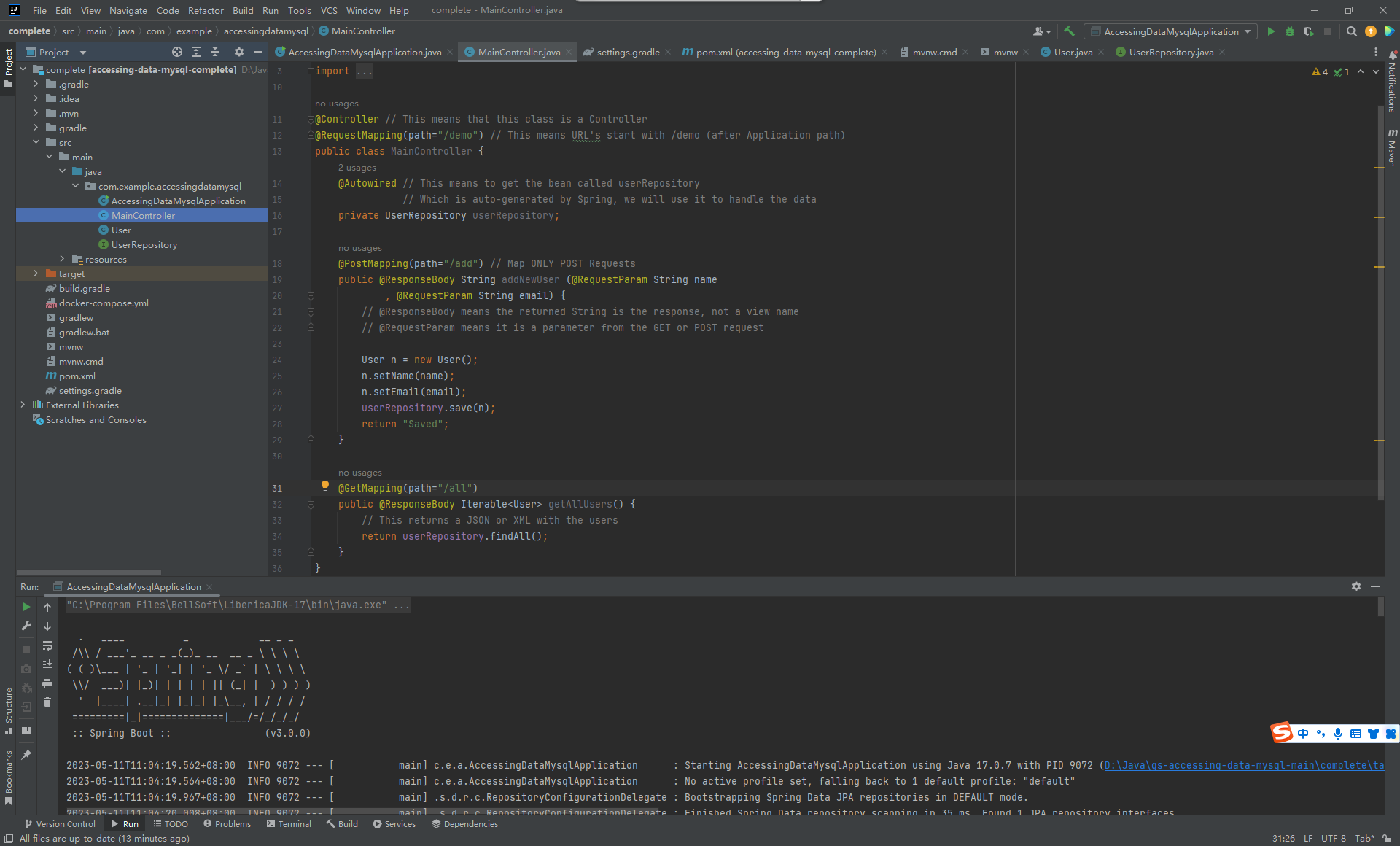Screen dimensions: 1400x846
Task: Toggle scroll to end in Run console
Action: 47,664
